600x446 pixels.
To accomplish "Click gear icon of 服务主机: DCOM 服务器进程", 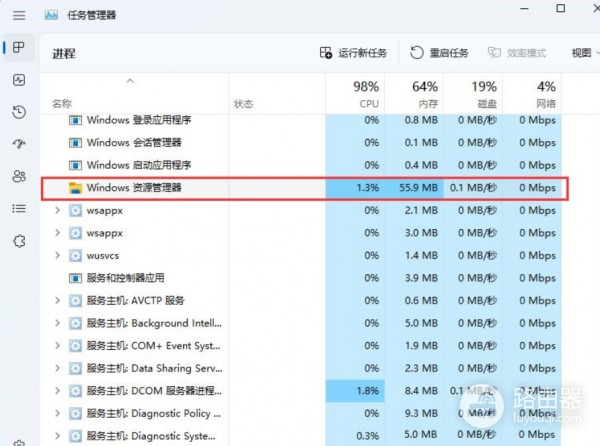I will [x=75, y=391].
